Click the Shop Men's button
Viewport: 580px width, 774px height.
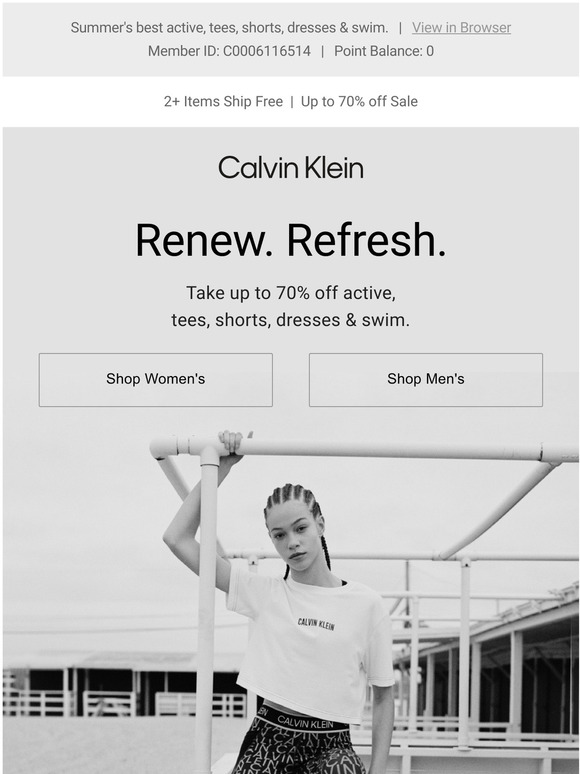pos(425,380)
